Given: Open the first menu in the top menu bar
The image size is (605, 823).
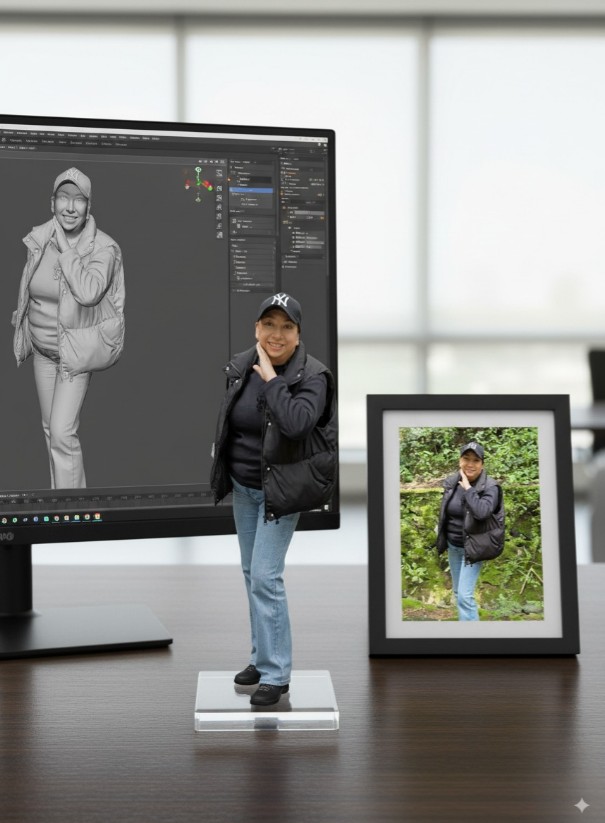Looking at the screenshot, I should pos(5,133).
